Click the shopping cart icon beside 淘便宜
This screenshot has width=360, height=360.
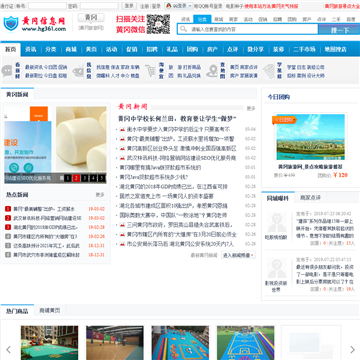click(150, 71)
